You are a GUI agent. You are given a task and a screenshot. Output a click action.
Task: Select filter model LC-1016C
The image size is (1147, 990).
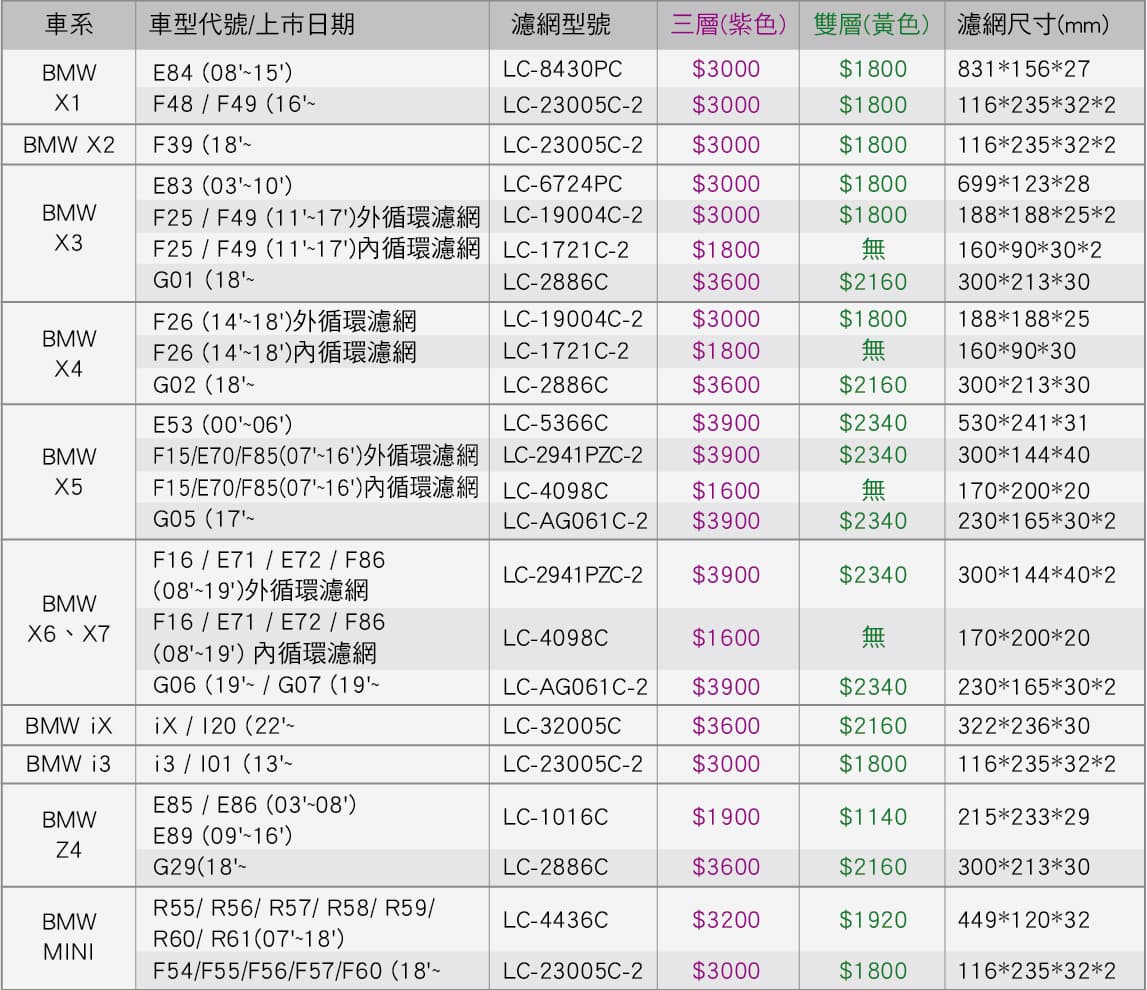[555, 817]
